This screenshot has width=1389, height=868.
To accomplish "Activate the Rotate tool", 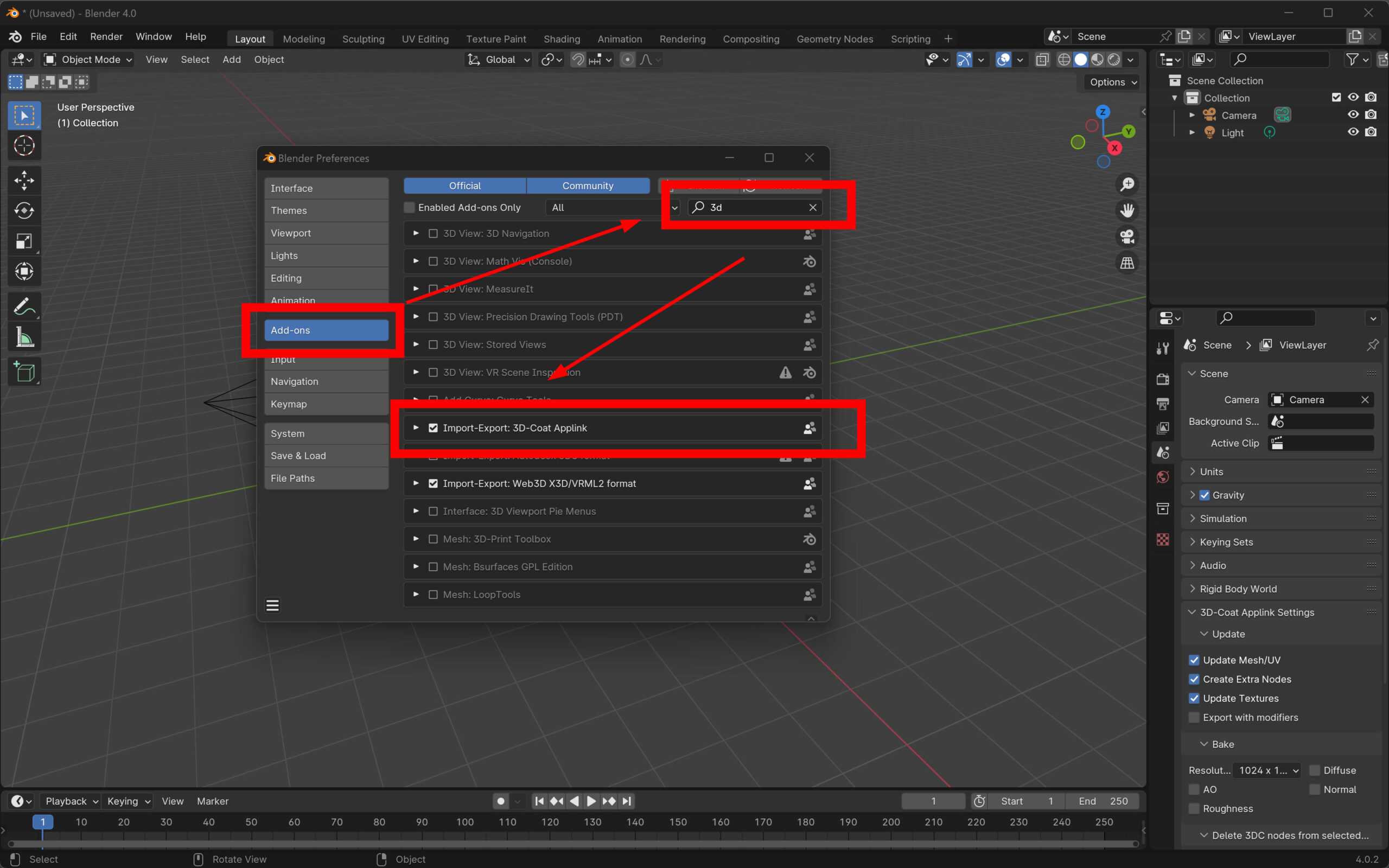I will coord(24,210).
